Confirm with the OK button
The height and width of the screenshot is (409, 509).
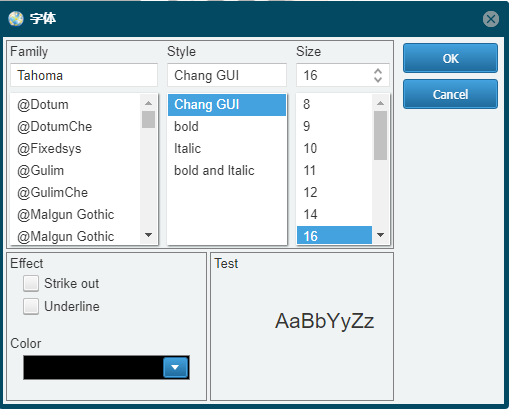pos(450,58)
